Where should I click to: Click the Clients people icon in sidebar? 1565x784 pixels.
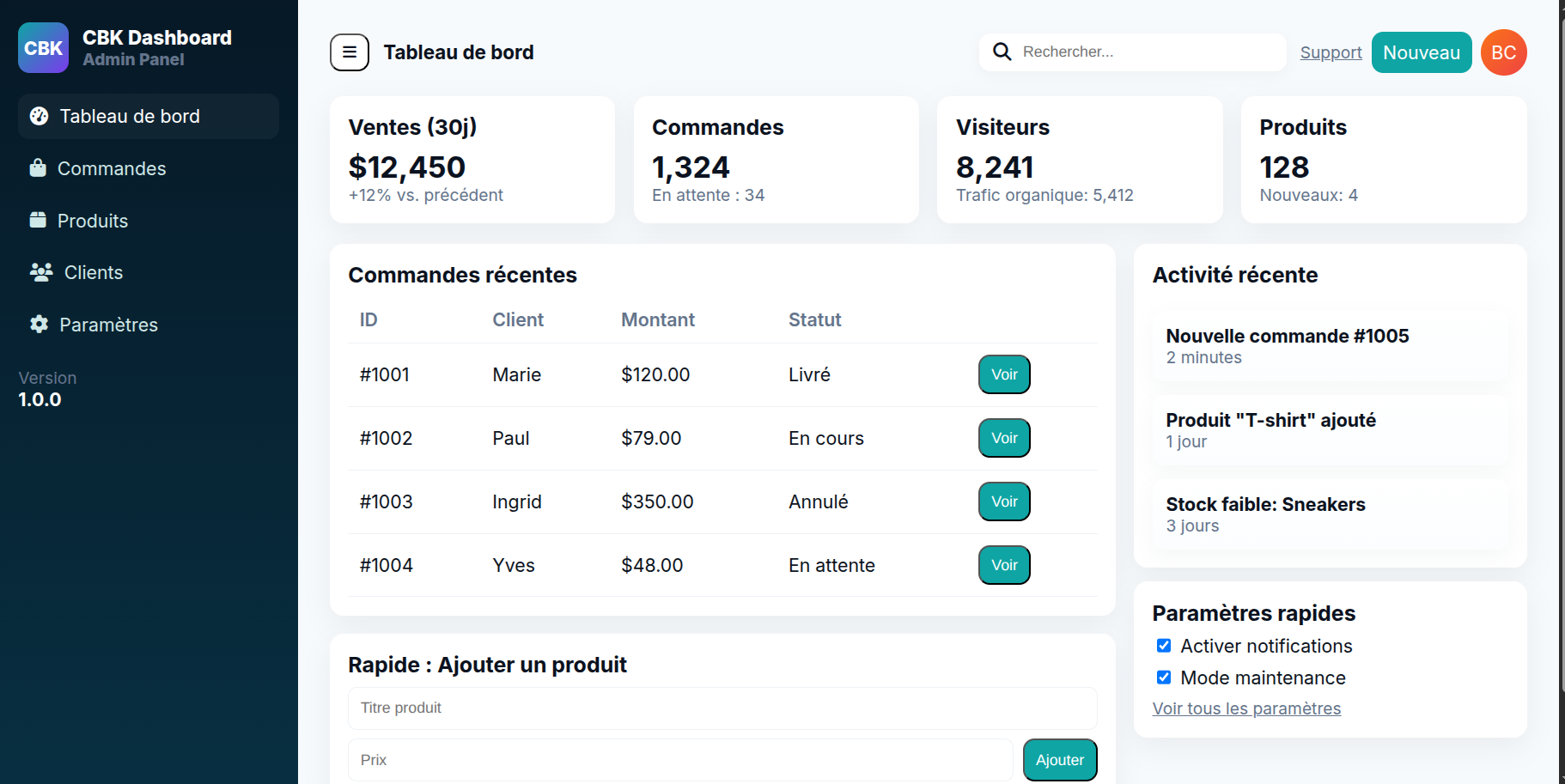[41, 272]
